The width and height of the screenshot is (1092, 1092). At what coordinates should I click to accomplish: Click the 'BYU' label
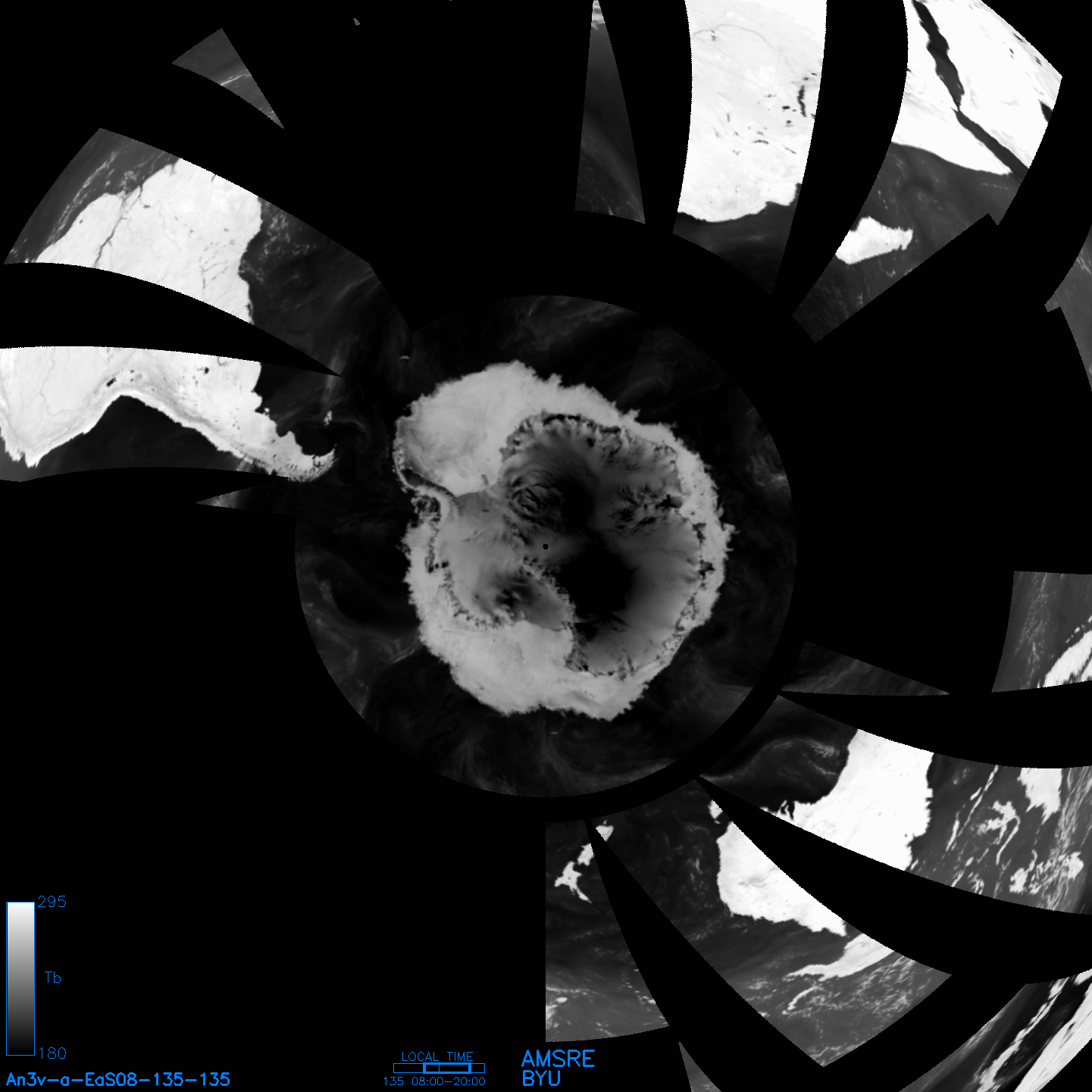541,1078
